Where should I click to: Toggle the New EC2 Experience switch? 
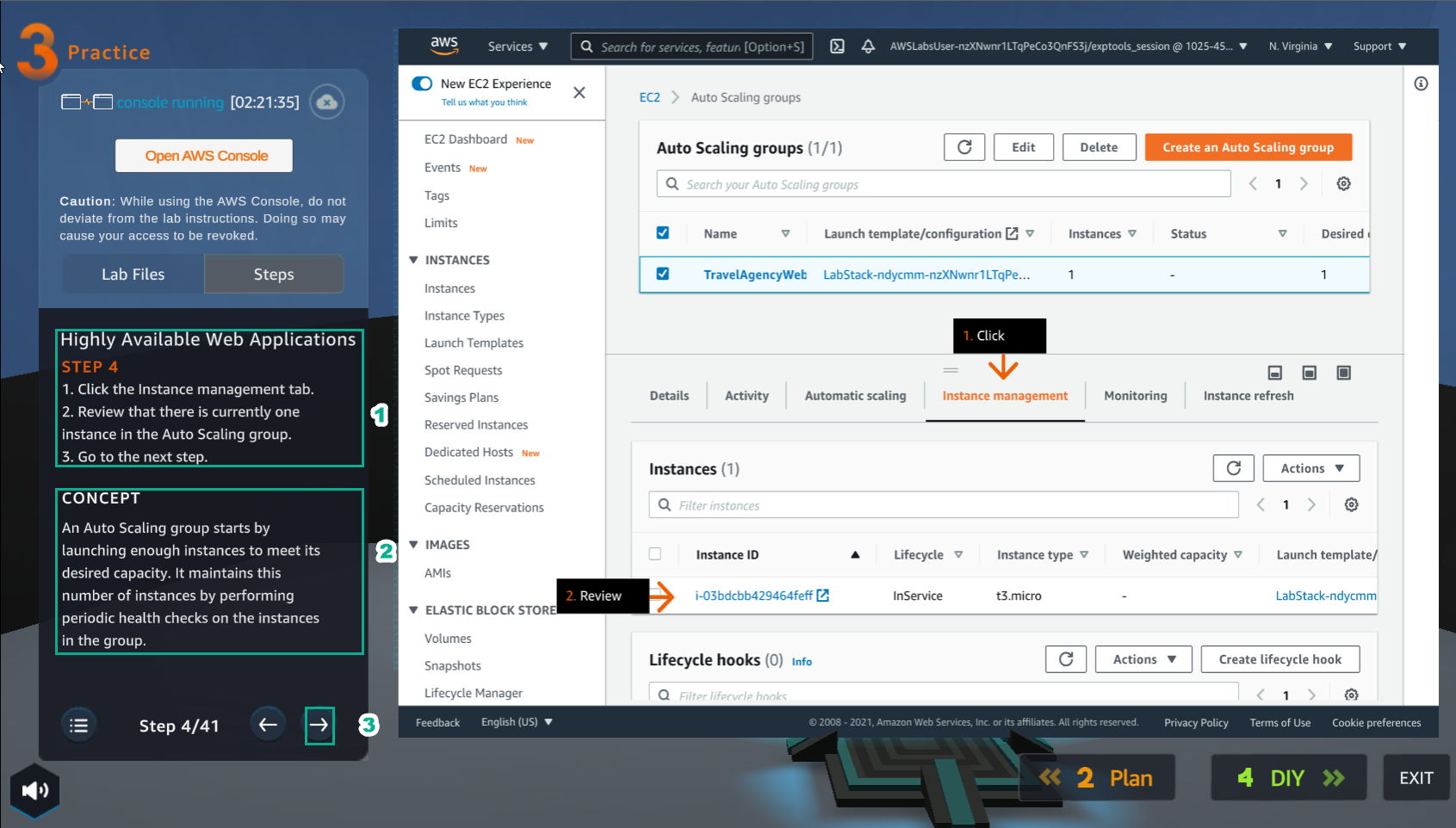click(422, 83)
